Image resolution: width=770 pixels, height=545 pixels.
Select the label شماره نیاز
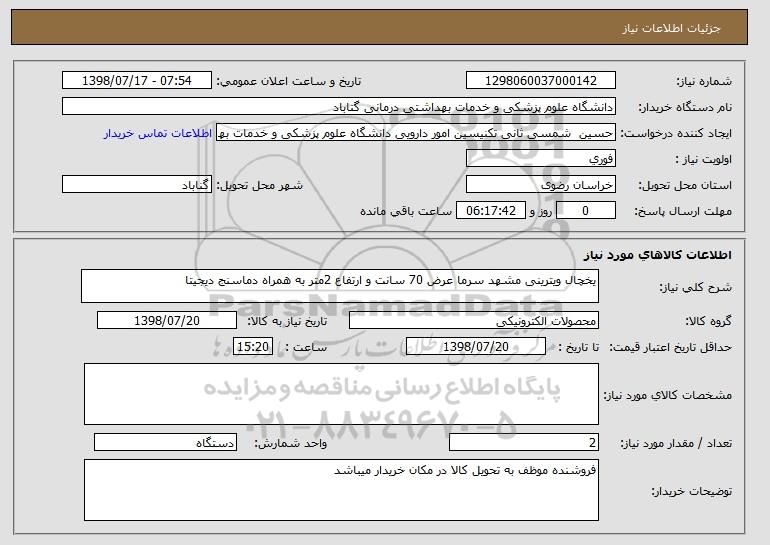click(704, 81)
